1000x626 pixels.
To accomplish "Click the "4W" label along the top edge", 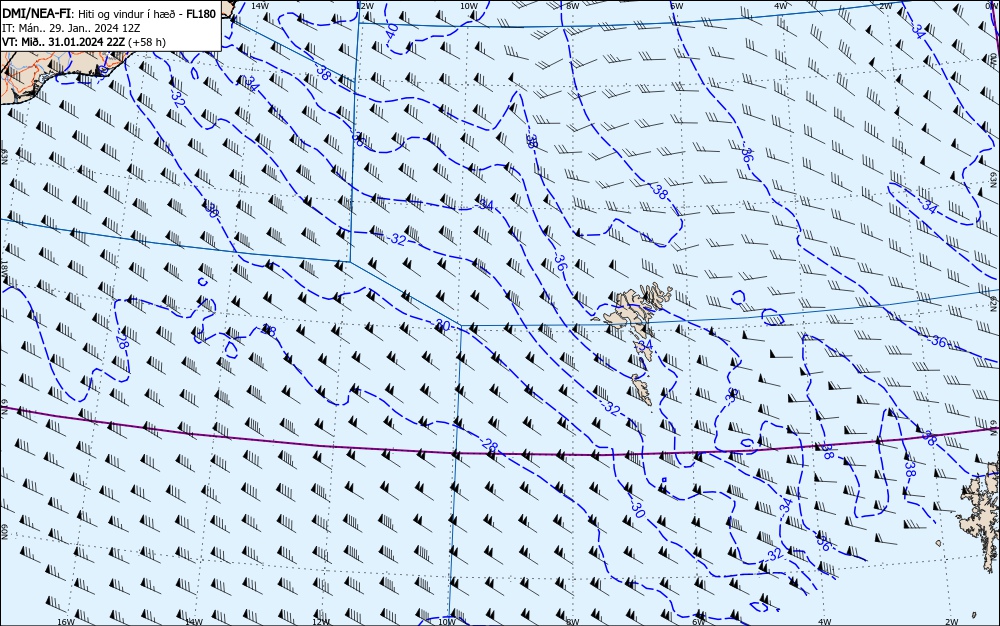I will click(780, 6).
